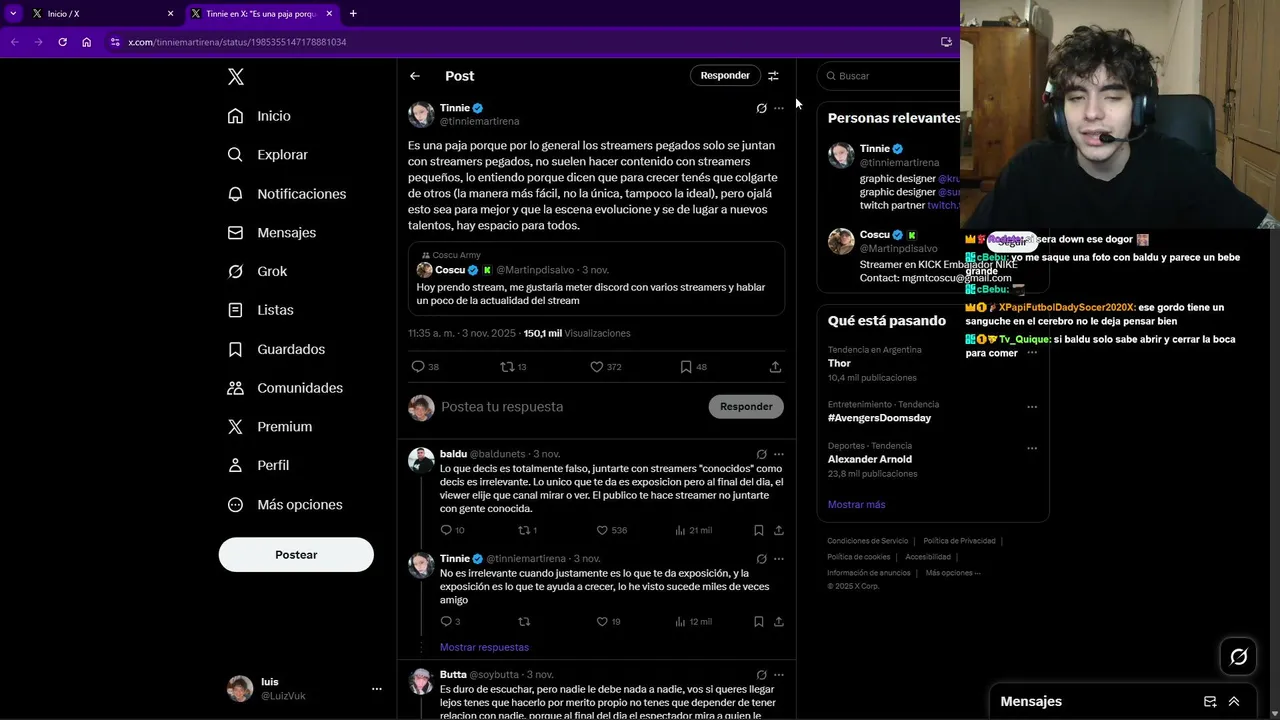The width and height of the screenshot is (1280, 720).
Task: Open Grok floating button
Action: [x=1239, y=657]
